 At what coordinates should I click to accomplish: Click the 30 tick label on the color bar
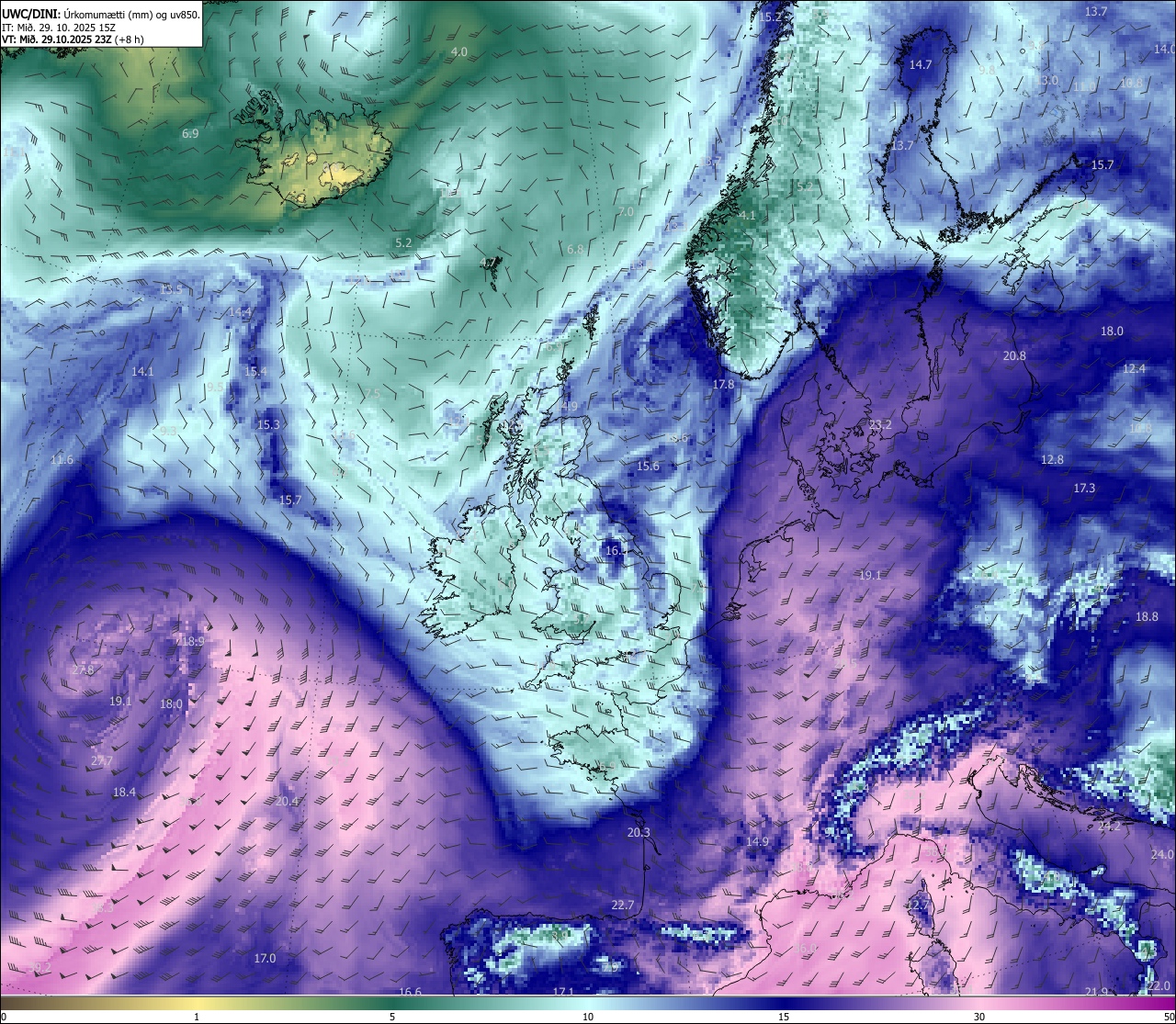point(979,1018)
